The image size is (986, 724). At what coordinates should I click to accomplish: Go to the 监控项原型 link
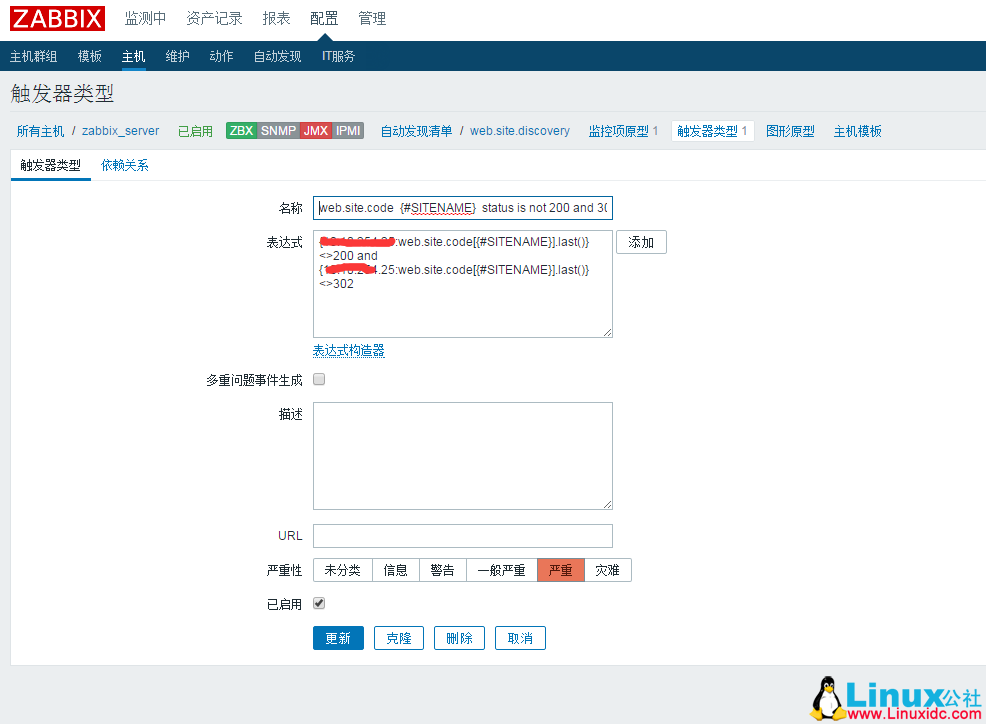[620, 131]
